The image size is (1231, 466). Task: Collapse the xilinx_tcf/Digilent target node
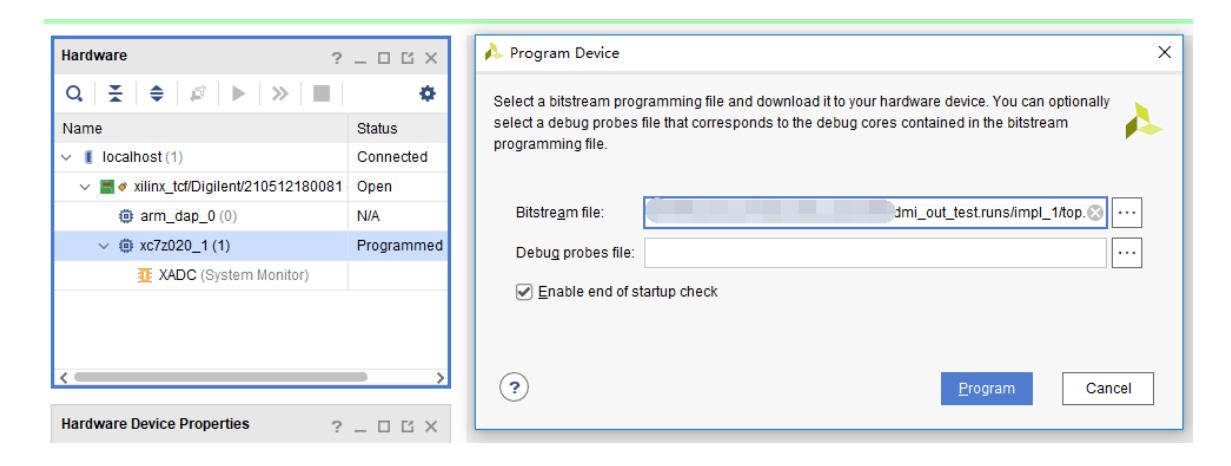[83, 185]
